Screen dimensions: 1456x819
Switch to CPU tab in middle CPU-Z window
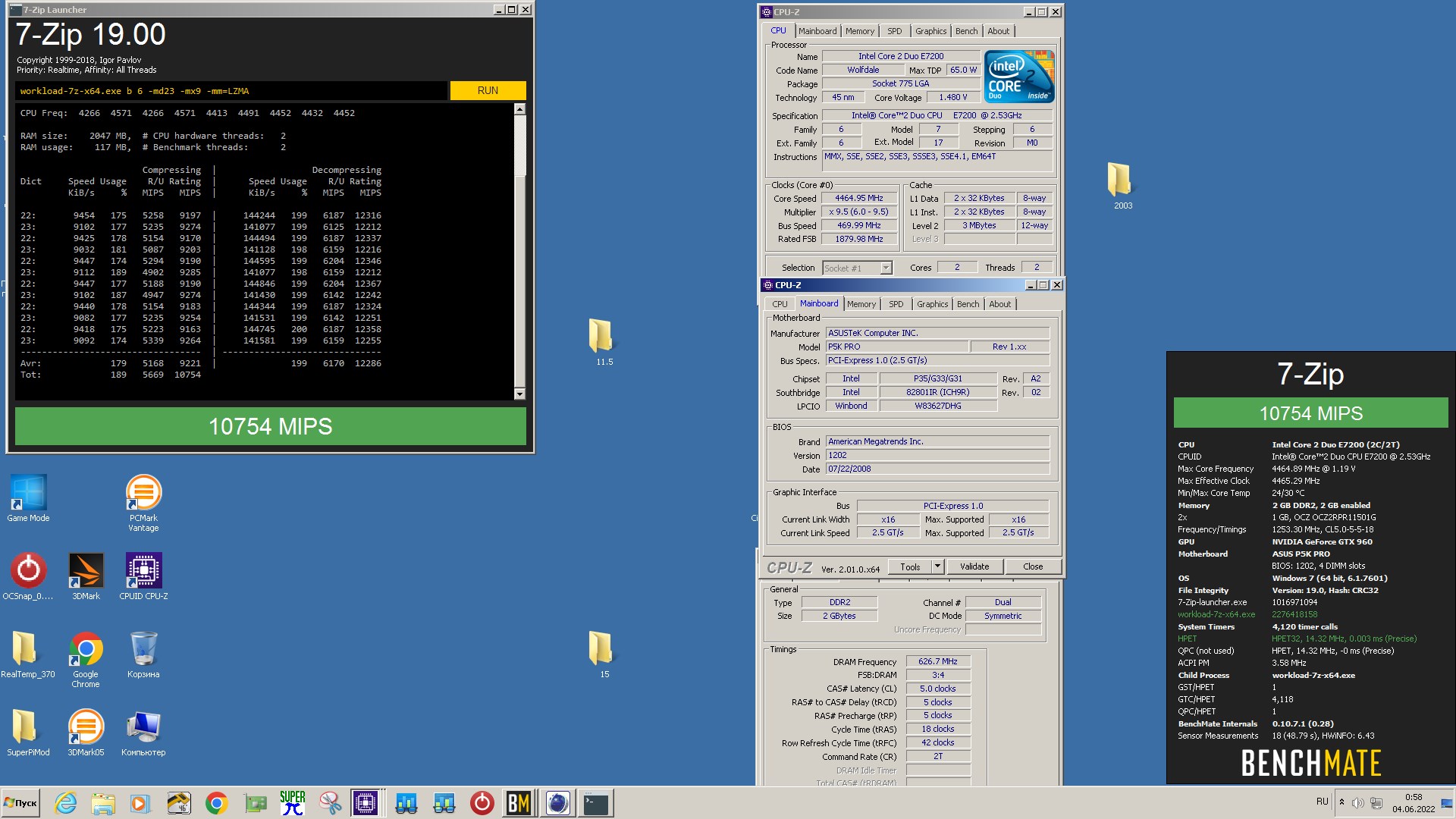(780, 304)
